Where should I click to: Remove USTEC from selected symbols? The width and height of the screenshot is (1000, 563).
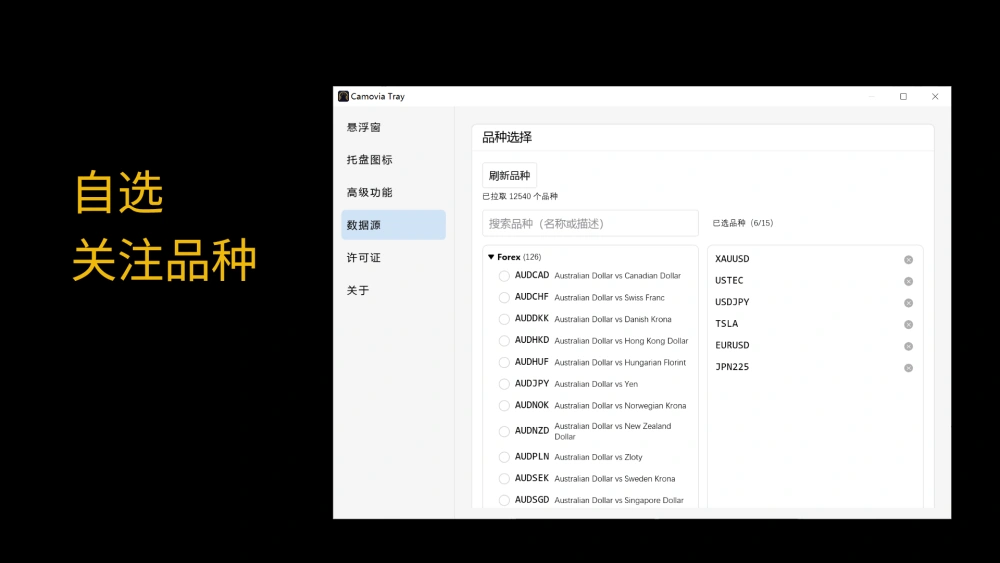[x=908, y=281]
